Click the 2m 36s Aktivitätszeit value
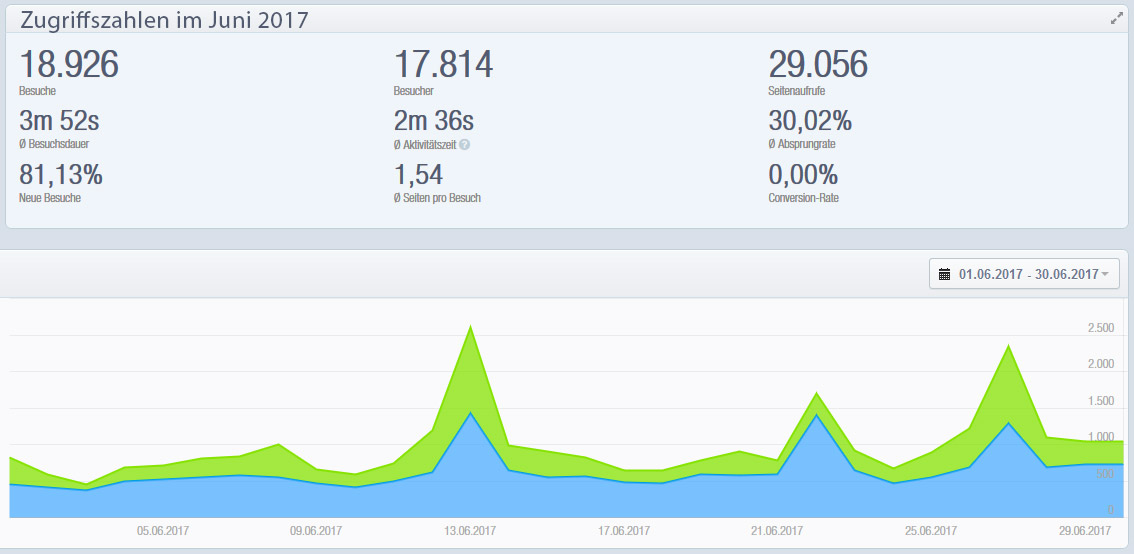 pos(434,122)
